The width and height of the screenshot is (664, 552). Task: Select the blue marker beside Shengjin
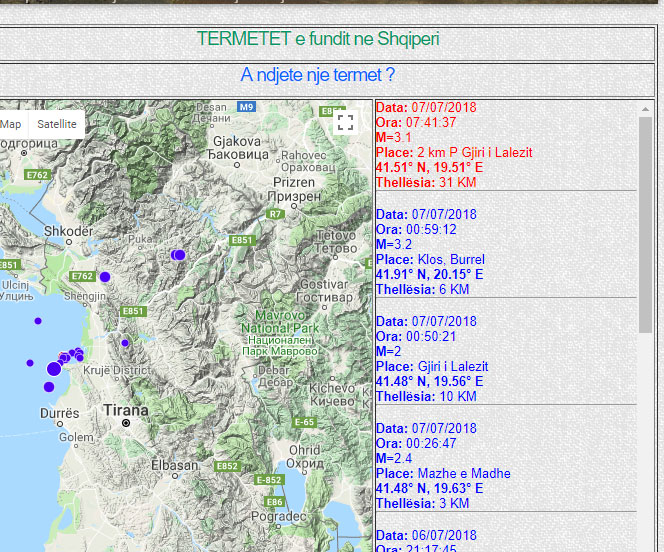click(104, 277)
